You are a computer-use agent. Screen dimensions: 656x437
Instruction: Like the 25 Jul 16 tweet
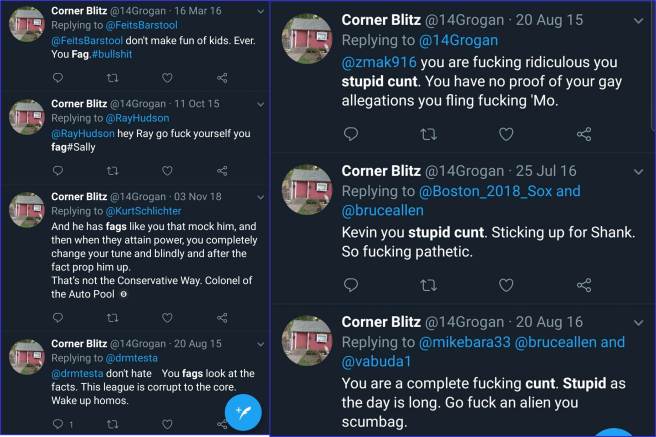click(x=506, y=285)
